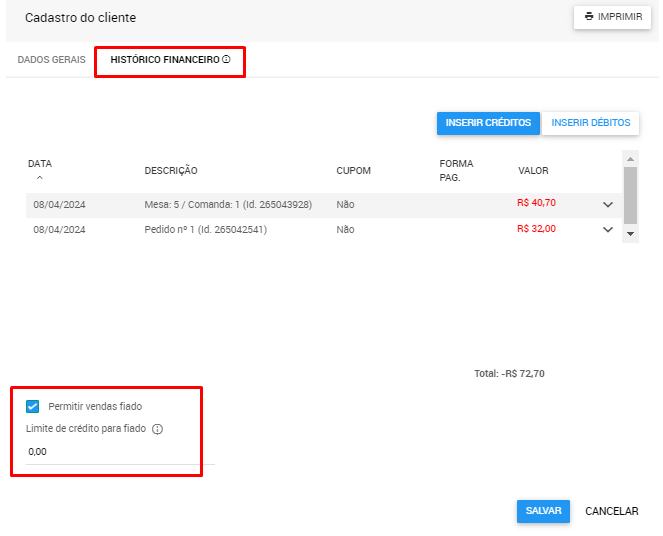Select the Histórico Financeiro tab

(165, 60)
